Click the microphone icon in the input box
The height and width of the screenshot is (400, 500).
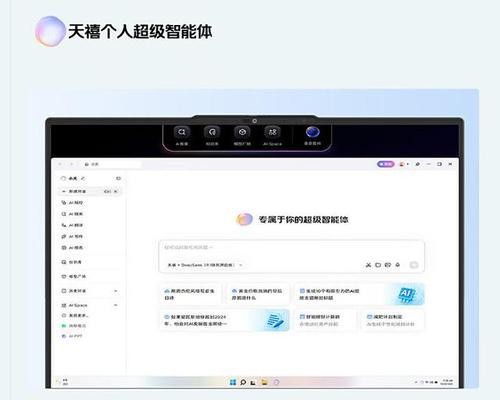pyautogui.click(x=397, y=265)
